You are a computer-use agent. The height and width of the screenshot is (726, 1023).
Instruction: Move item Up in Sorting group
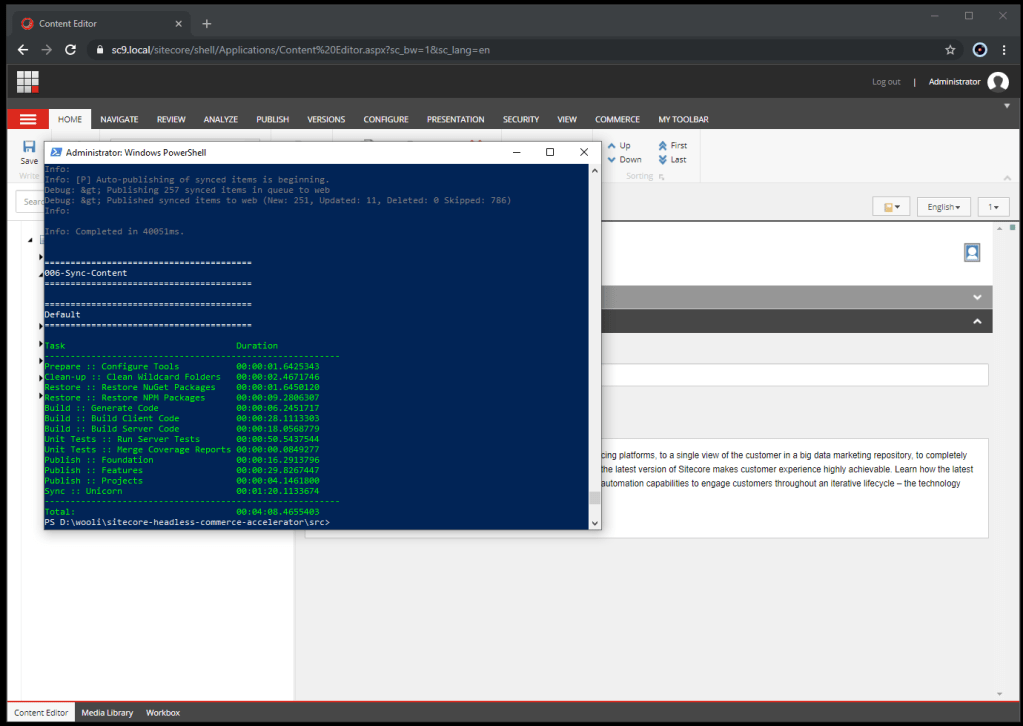click(618, 146)
